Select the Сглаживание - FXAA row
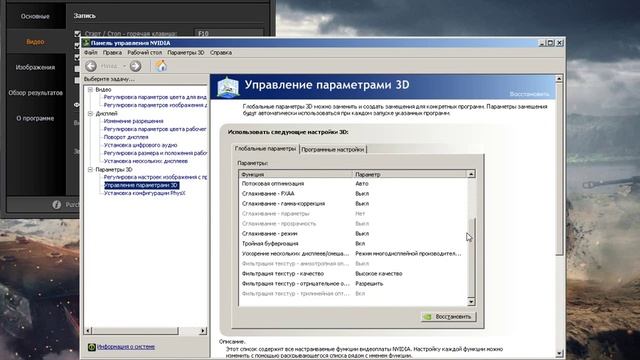The width and height of the screenshot is (640, 360). pos(353,194)
